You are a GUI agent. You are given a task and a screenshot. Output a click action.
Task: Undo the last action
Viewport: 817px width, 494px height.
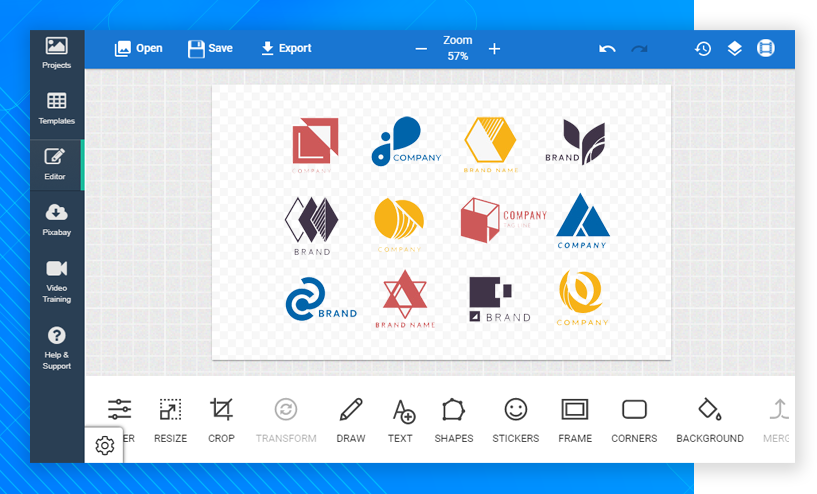(607, 49)
